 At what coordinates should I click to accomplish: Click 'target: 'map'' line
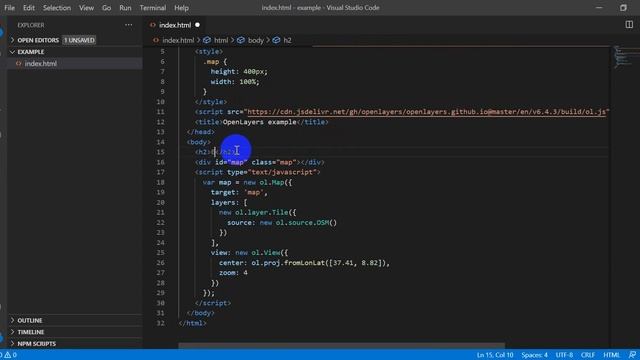239,192
